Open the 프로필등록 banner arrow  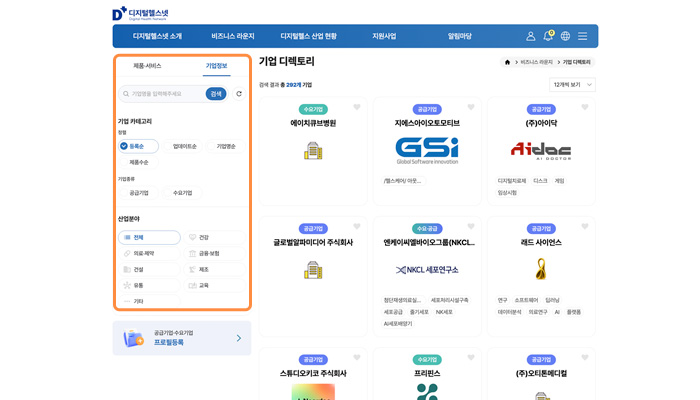tap(239, 338)
